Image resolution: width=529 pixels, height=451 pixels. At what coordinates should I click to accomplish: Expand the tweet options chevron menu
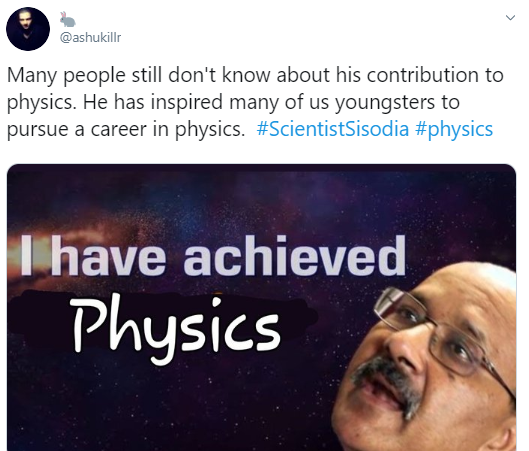(x=510, y=18)
